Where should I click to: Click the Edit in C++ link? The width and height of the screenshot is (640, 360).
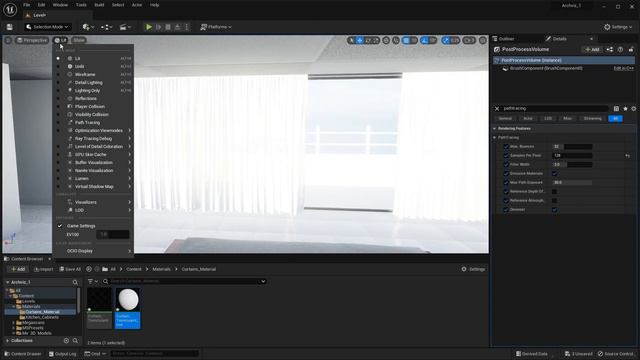pos(624,69)
